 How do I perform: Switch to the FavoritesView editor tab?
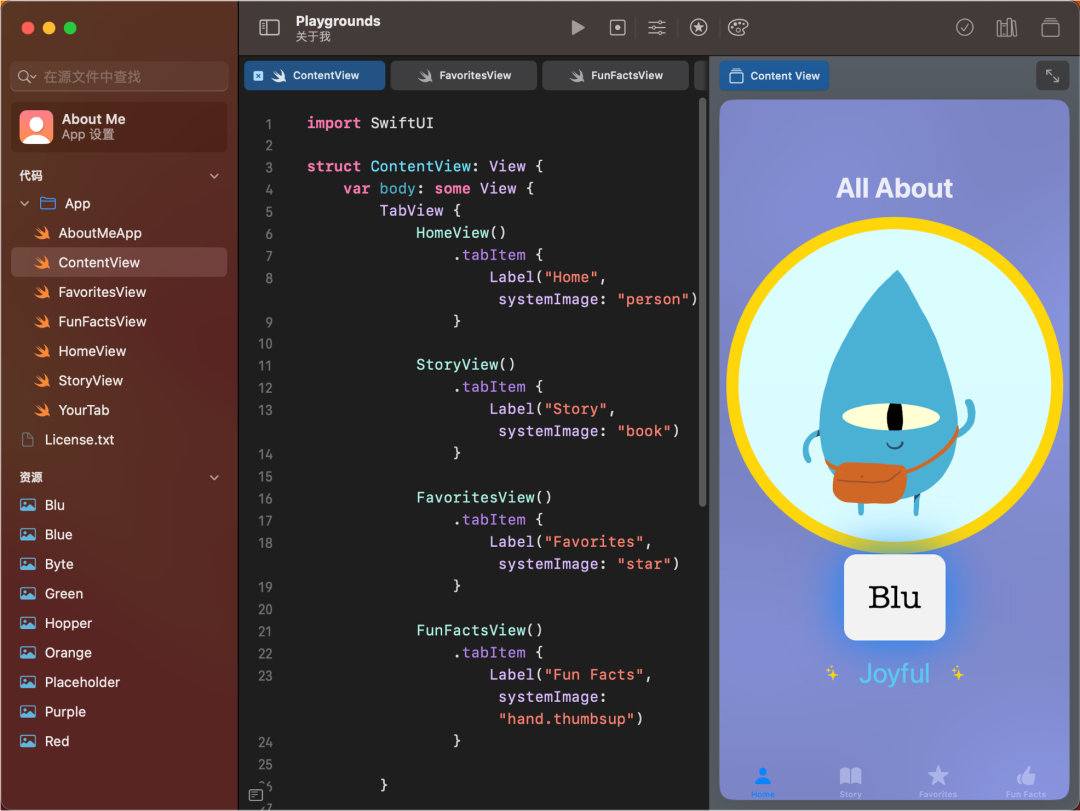464,76
